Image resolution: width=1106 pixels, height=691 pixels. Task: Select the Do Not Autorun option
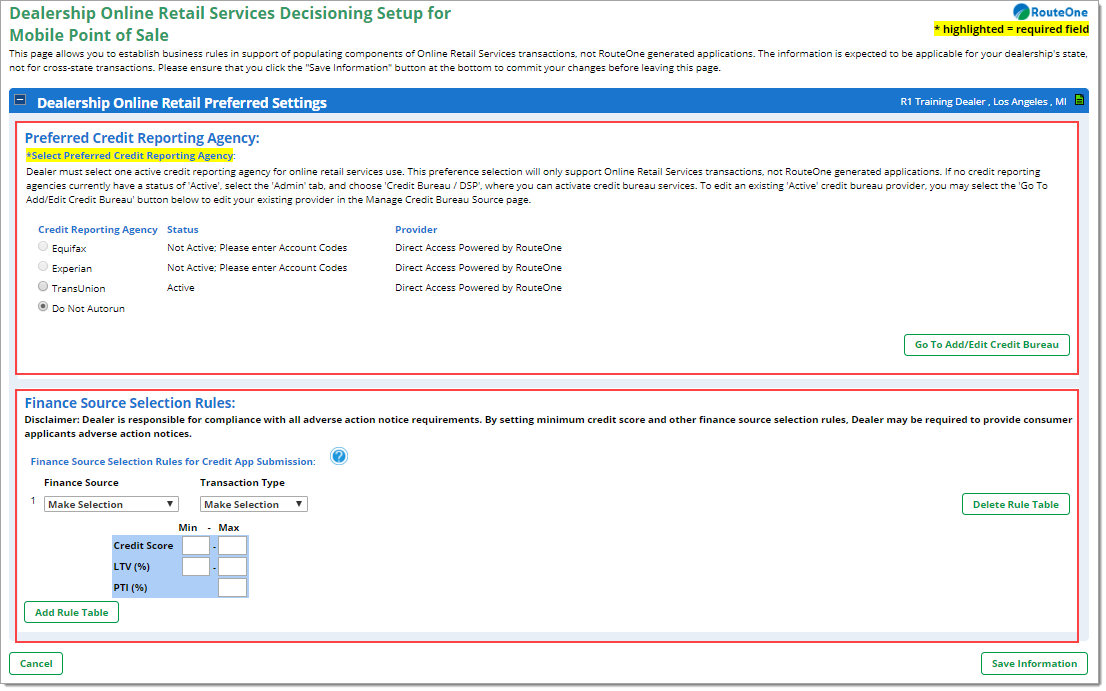pyautogui.click(x=43, y=307)
